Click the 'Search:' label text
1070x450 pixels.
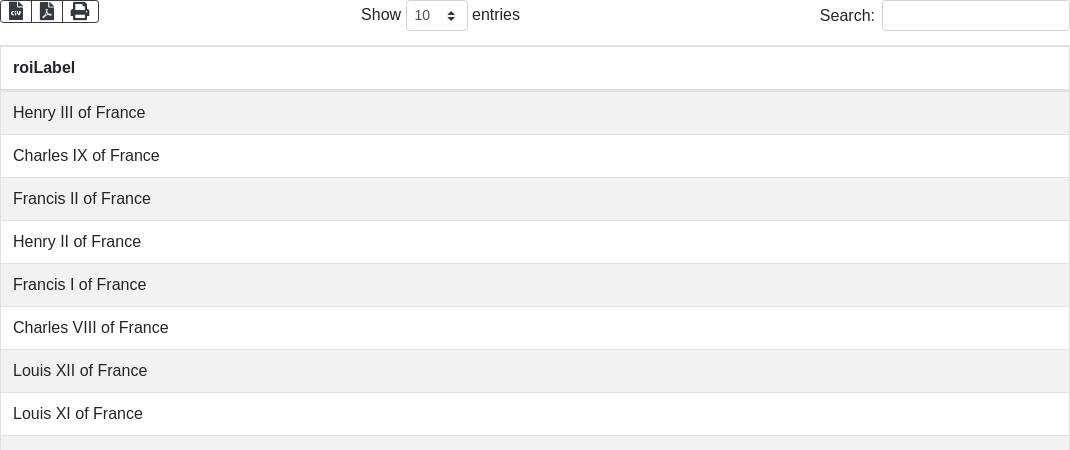coord(847,15)
